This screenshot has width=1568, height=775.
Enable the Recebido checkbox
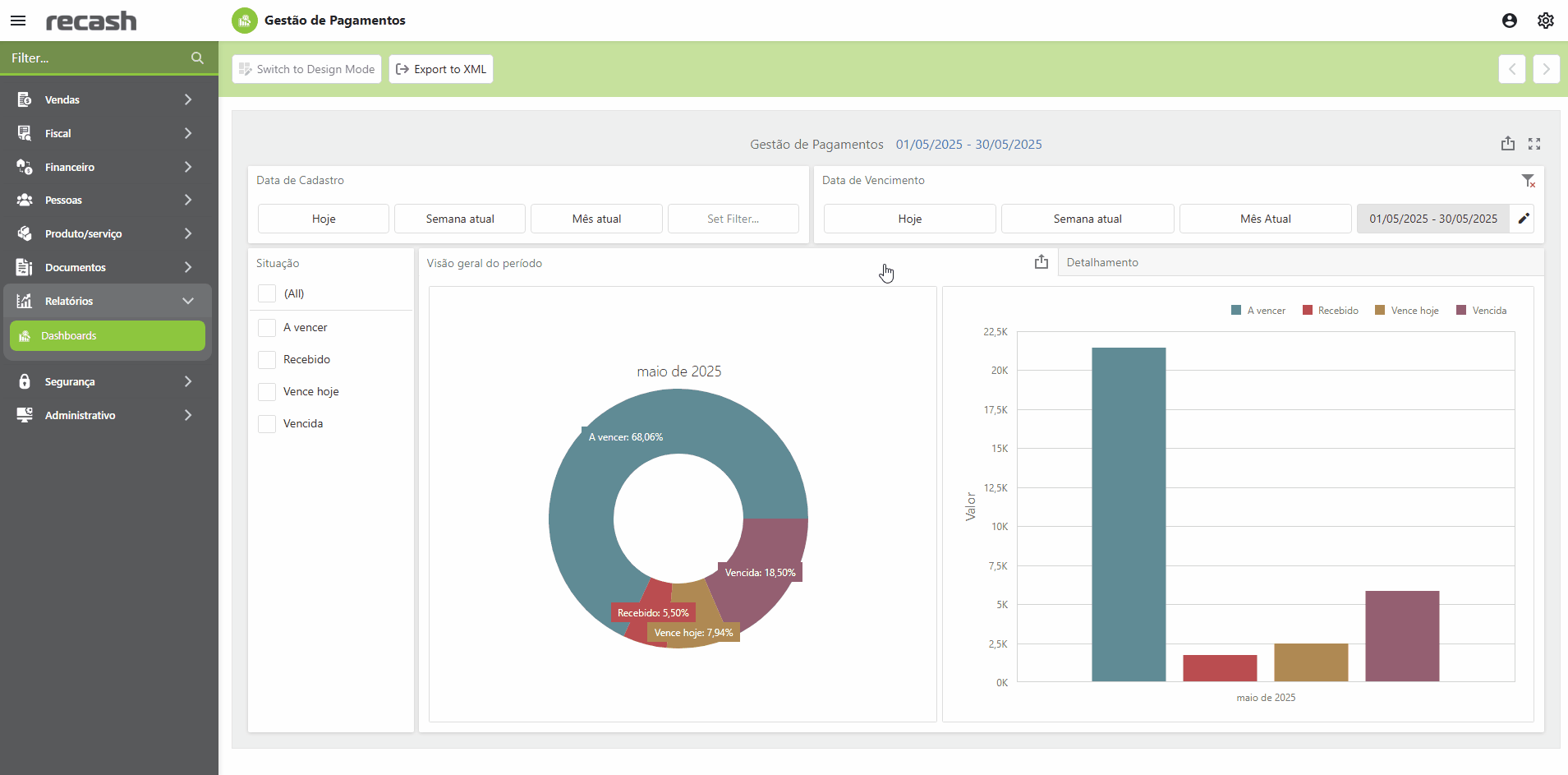point(267,360)
